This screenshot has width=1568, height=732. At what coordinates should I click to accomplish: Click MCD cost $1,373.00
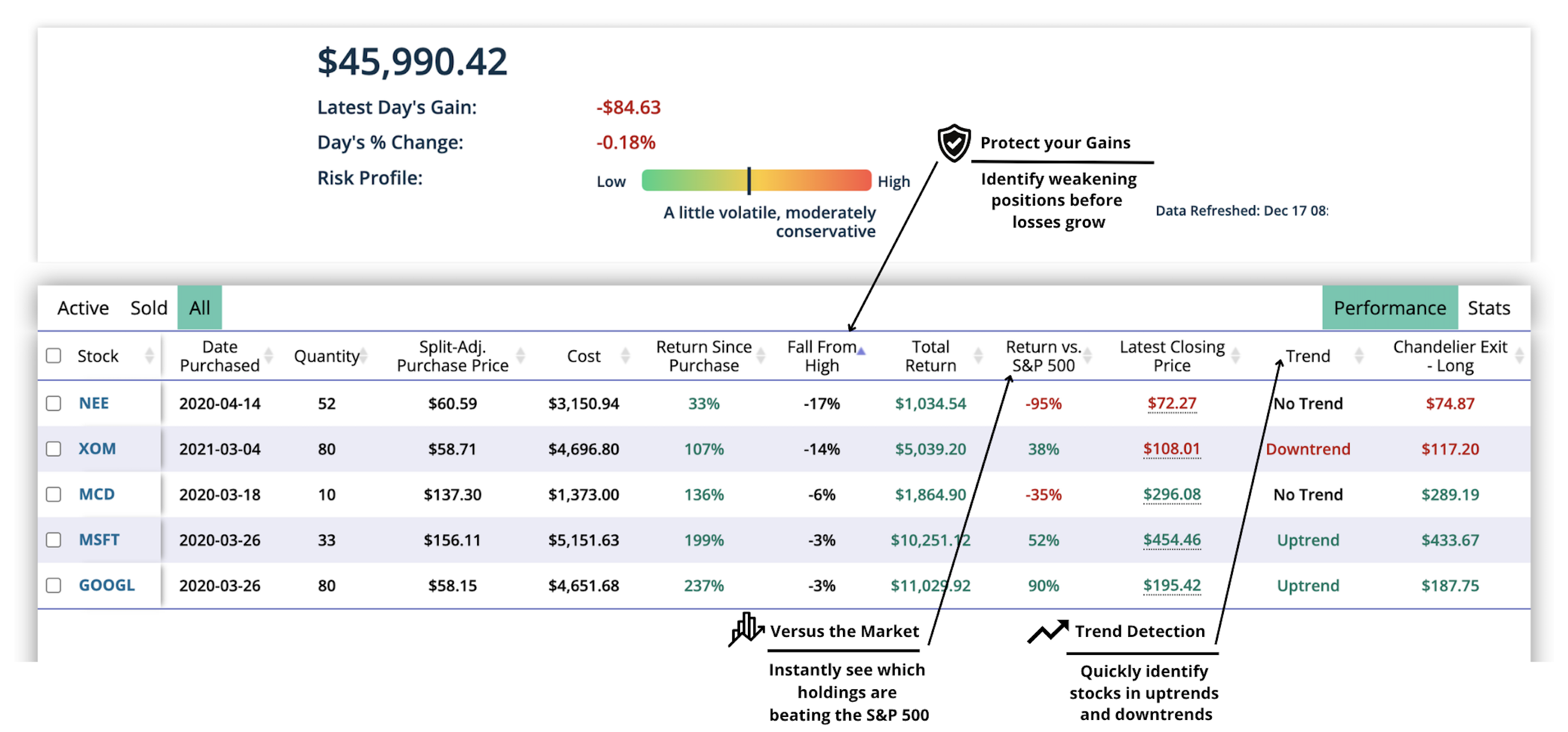(x=583, y=494)
